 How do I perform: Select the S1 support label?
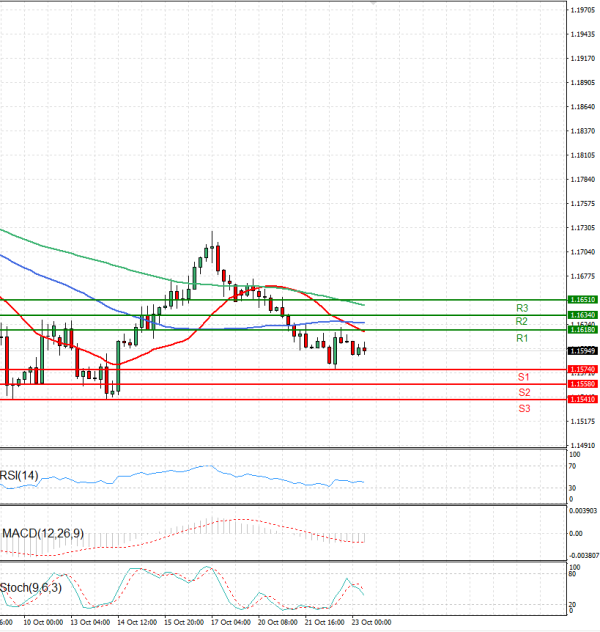tap(523, 377)
